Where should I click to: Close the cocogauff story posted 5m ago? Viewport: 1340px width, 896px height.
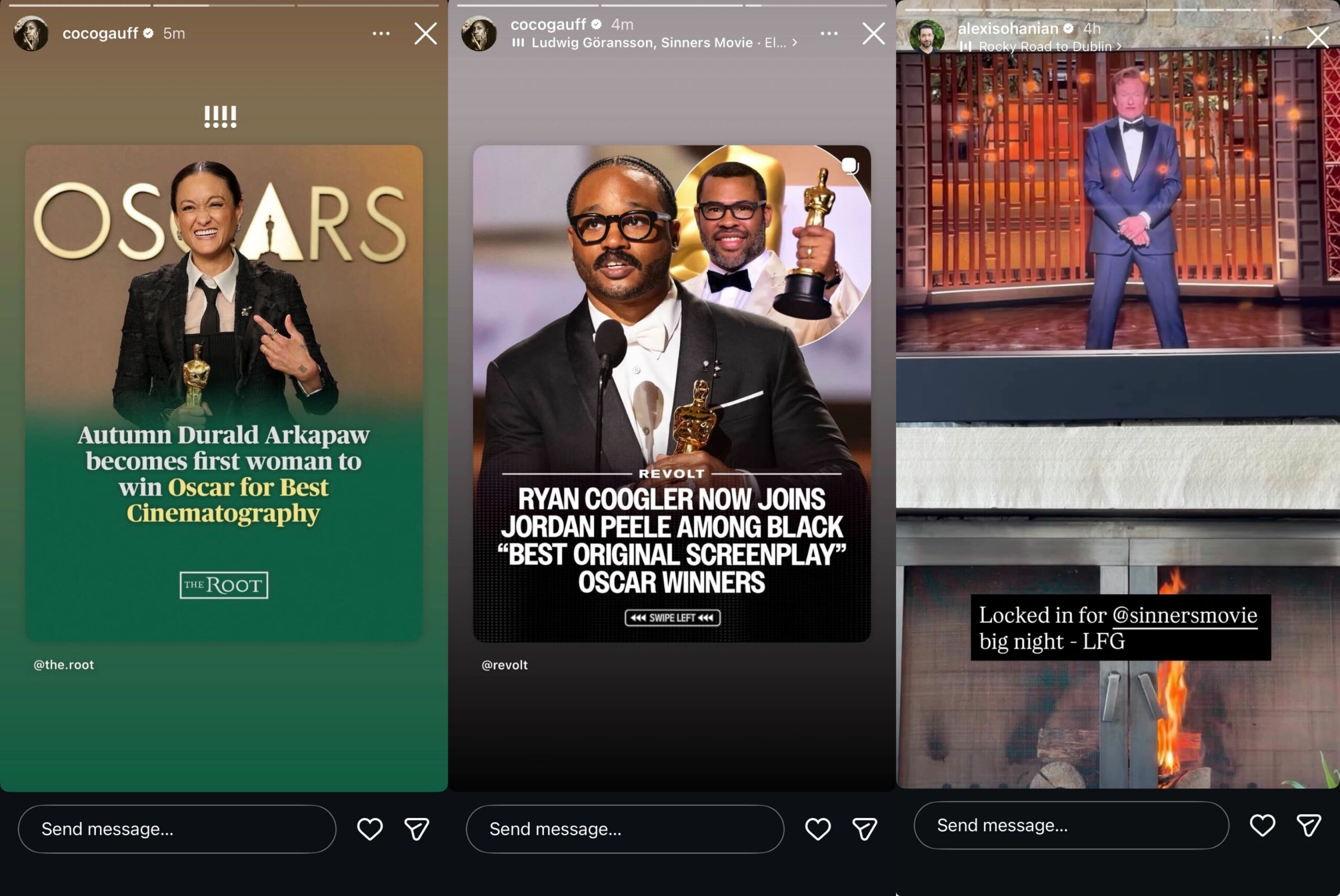click(426, 33)
